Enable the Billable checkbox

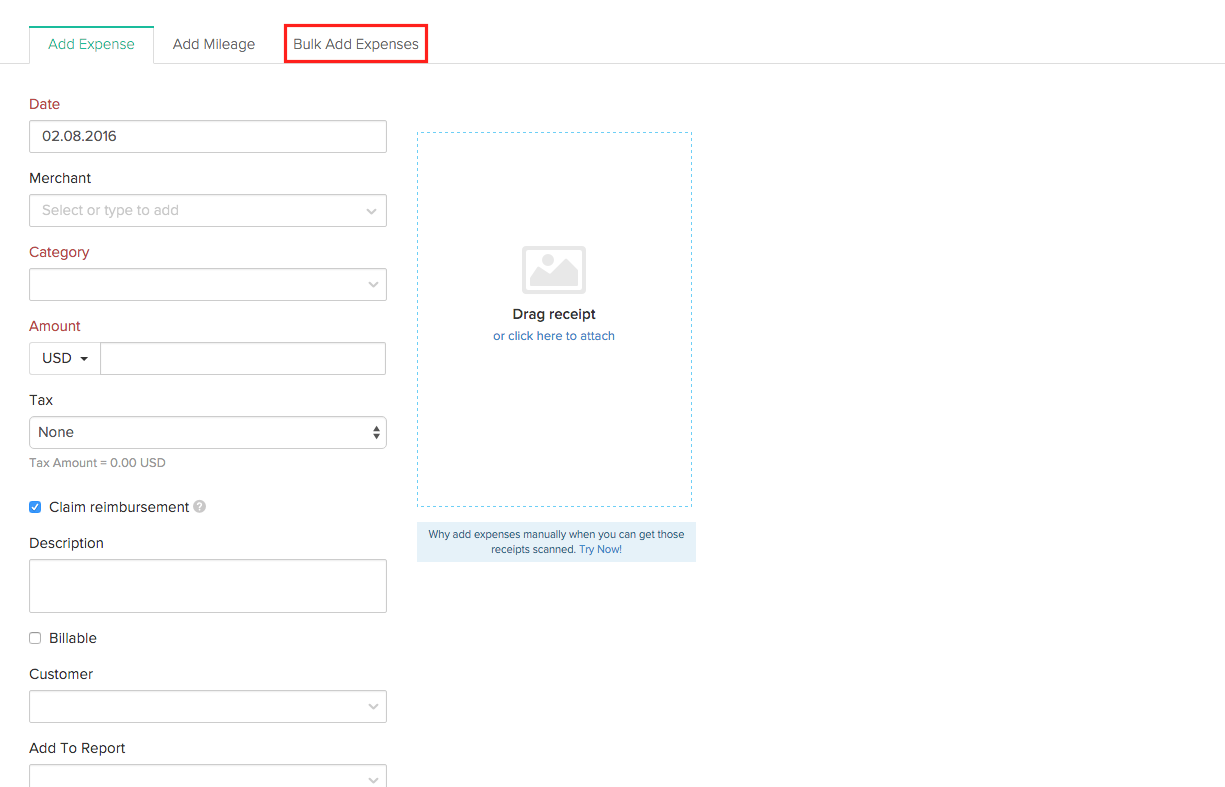(x=35, y=638)
